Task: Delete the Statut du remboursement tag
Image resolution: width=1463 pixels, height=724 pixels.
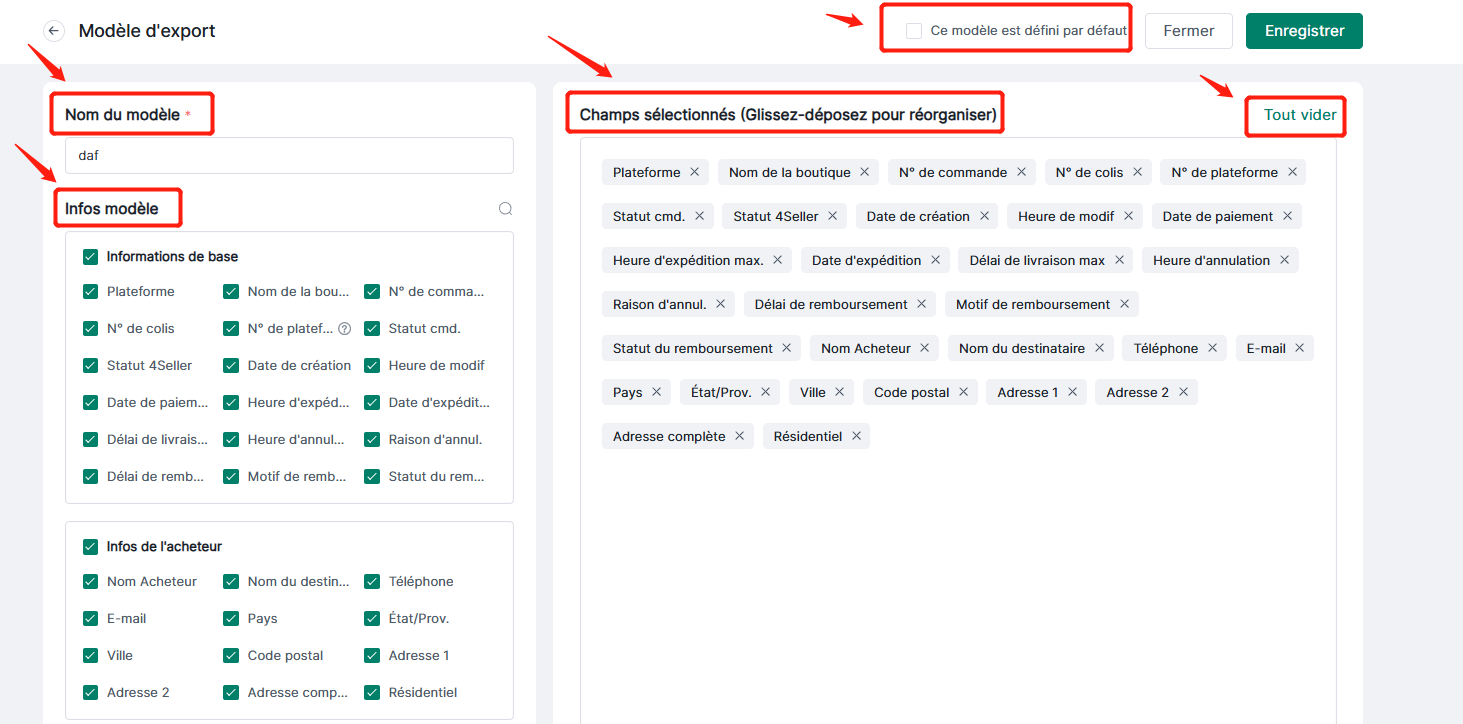Action: pos(786,348)
